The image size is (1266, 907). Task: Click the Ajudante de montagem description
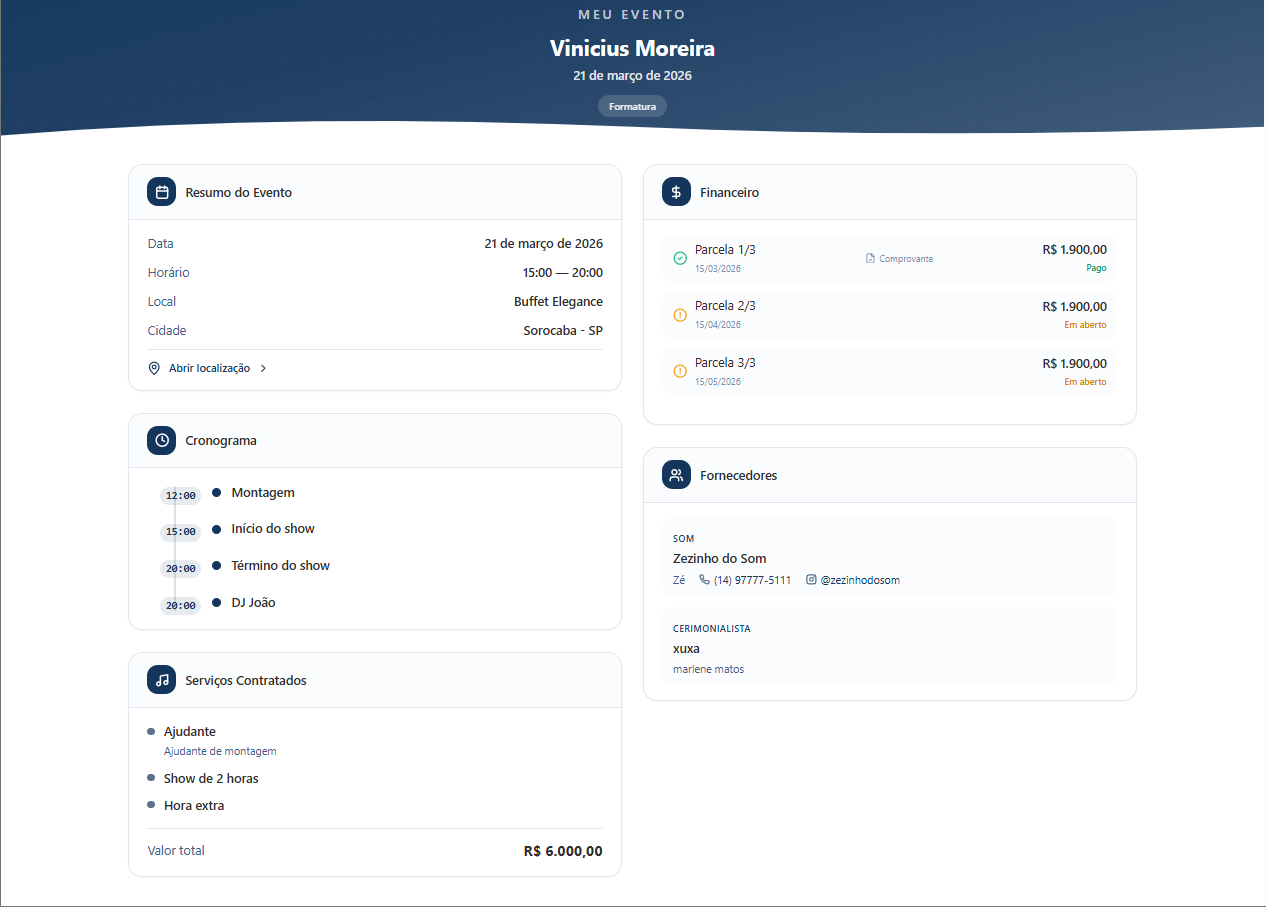click(220, 751)
